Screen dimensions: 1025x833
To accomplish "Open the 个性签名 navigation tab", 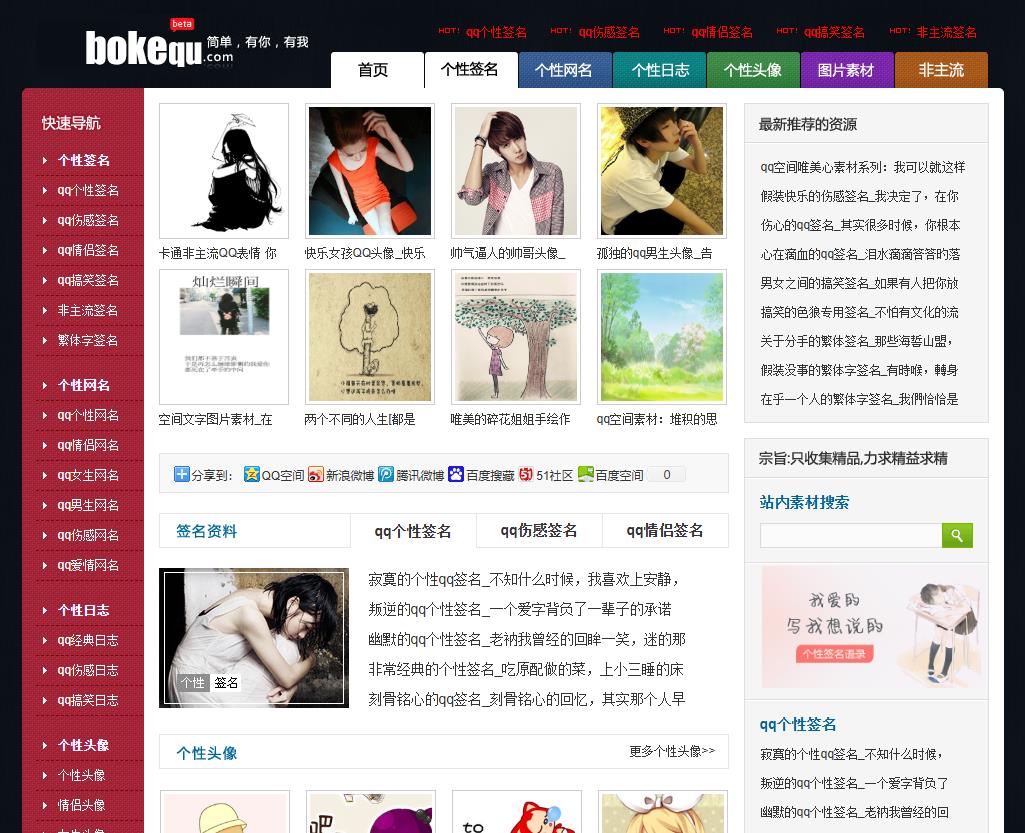I will (471, 70).
